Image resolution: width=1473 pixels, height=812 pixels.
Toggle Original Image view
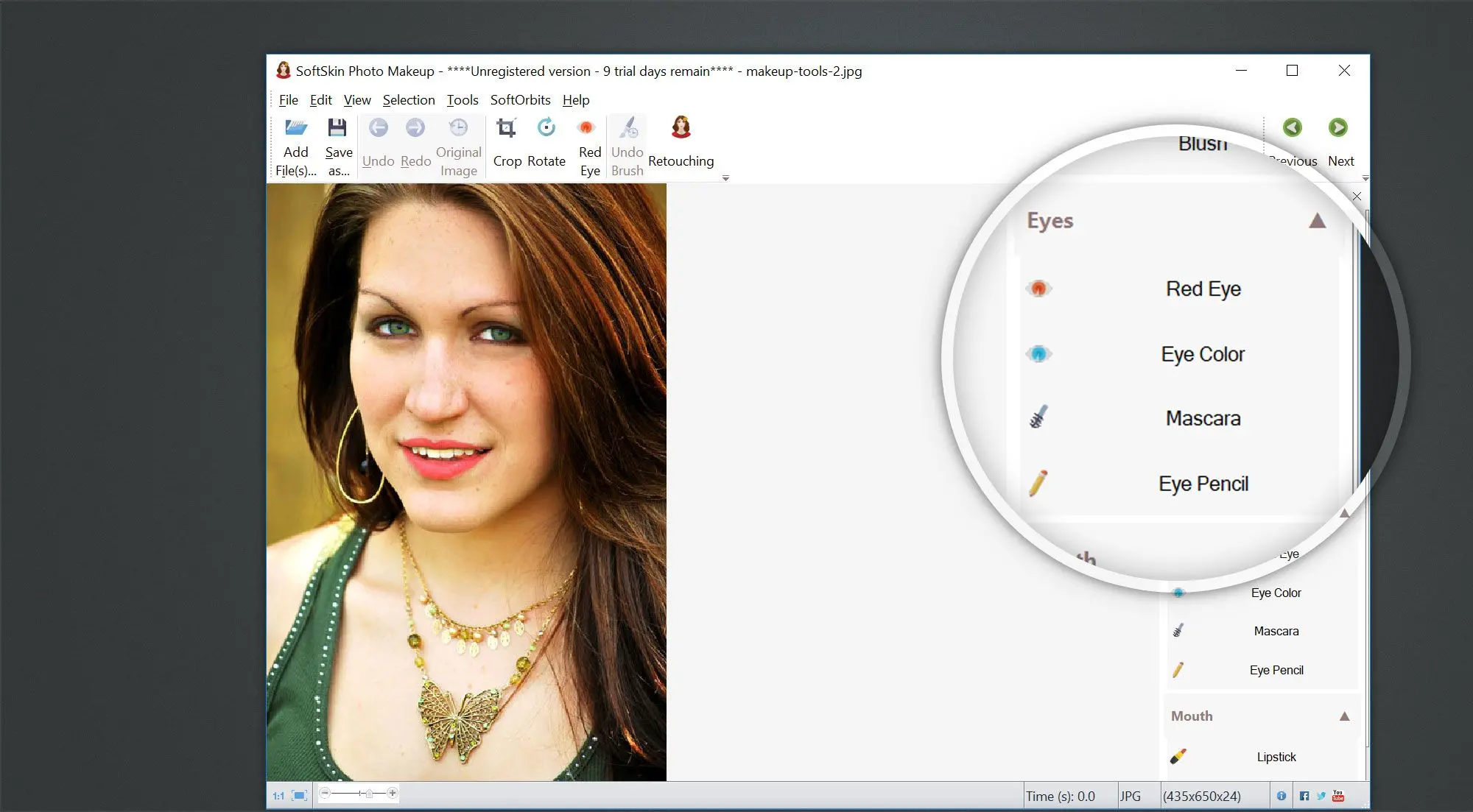tap(458, 144)
